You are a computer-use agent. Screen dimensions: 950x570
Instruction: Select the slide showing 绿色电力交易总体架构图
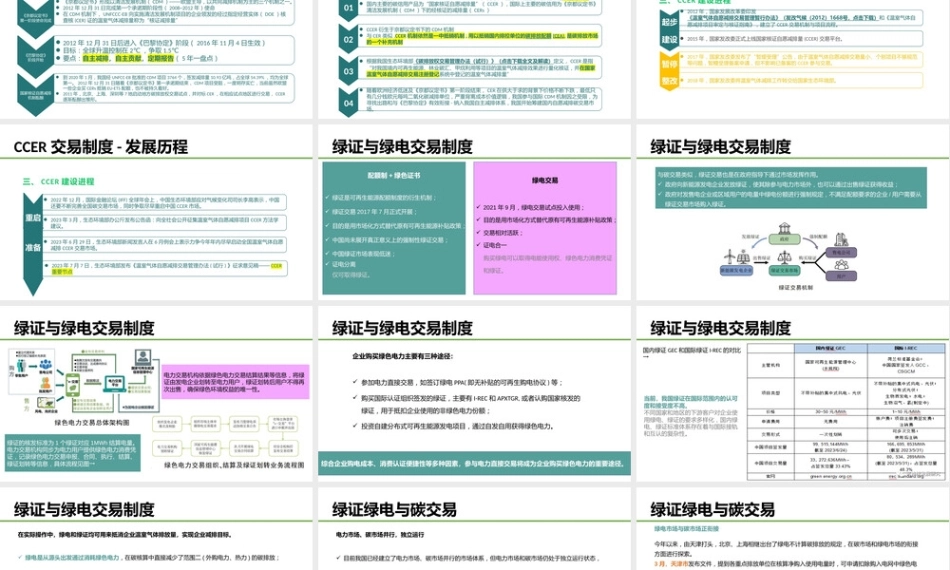pyautogui.click(x=156, y=394)
